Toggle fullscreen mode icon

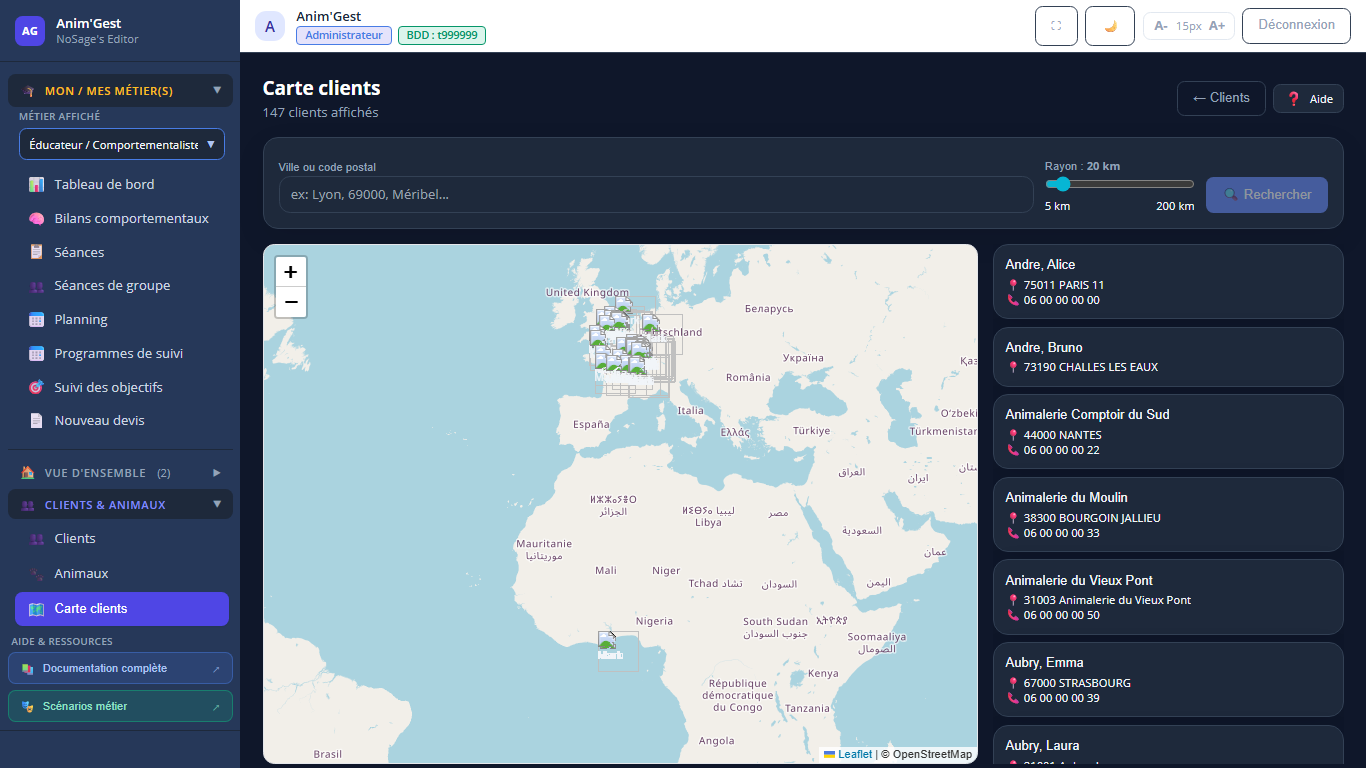1056,26
